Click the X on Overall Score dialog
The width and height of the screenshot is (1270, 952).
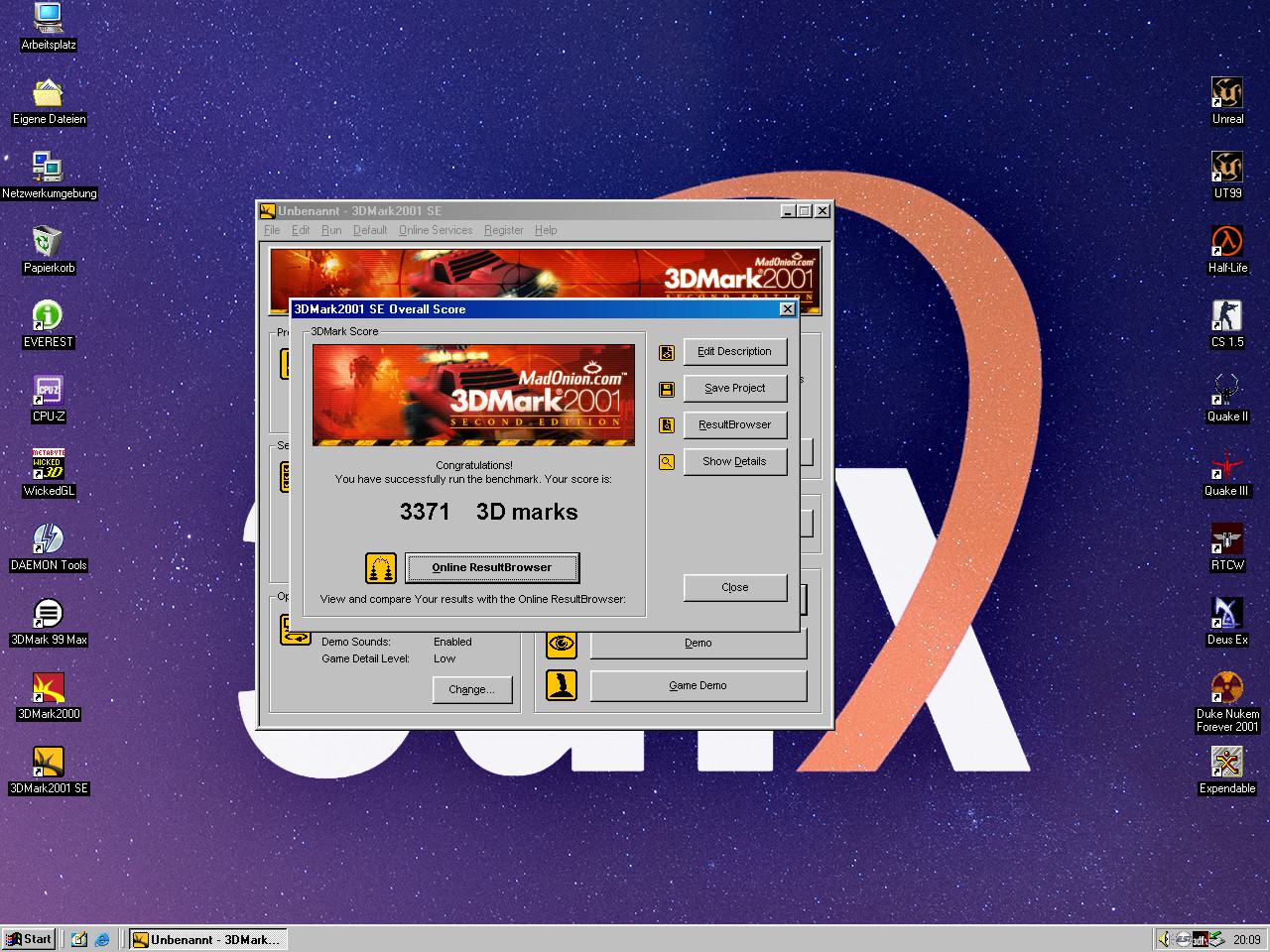pyautogui.click(x=788, y=309)
